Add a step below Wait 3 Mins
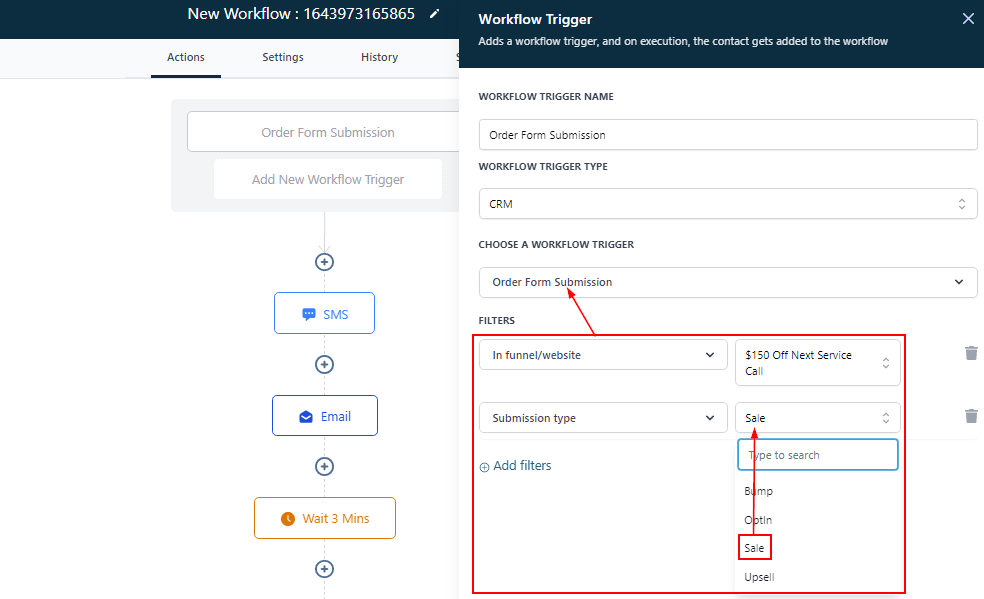984x599 pixels. (324, 569)
